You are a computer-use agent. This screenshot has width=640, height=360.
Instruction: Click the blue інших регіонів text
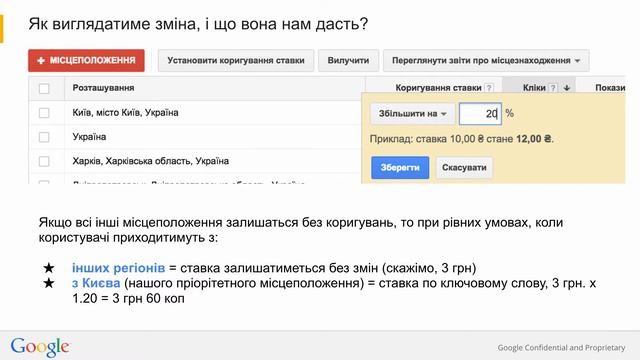pyautogui.click(x=118, y=268)
